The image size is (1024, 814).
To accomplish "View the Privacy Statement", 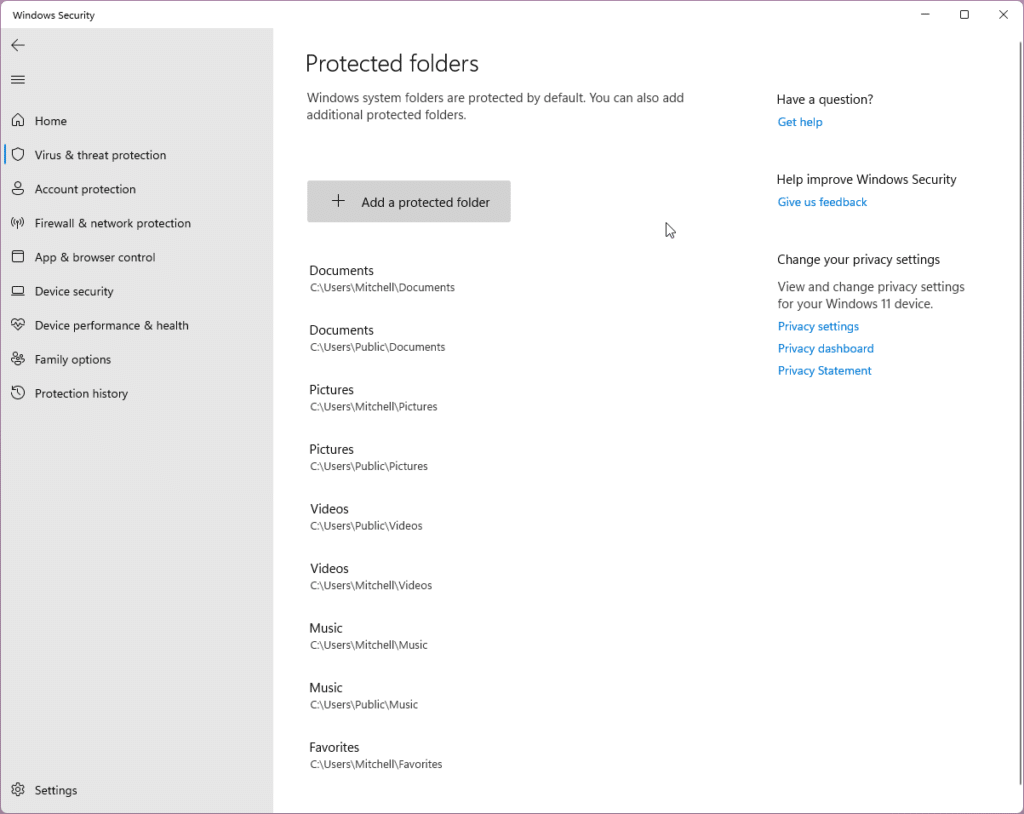I will (x=824, y=370).
